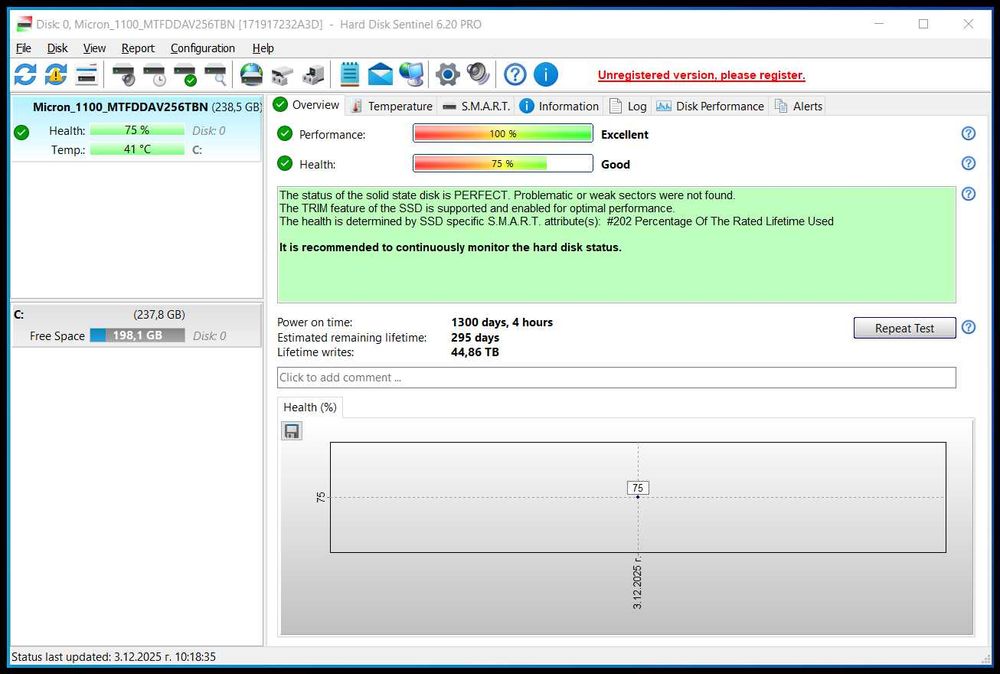Click the globe over disk icon

coord(251,75)
